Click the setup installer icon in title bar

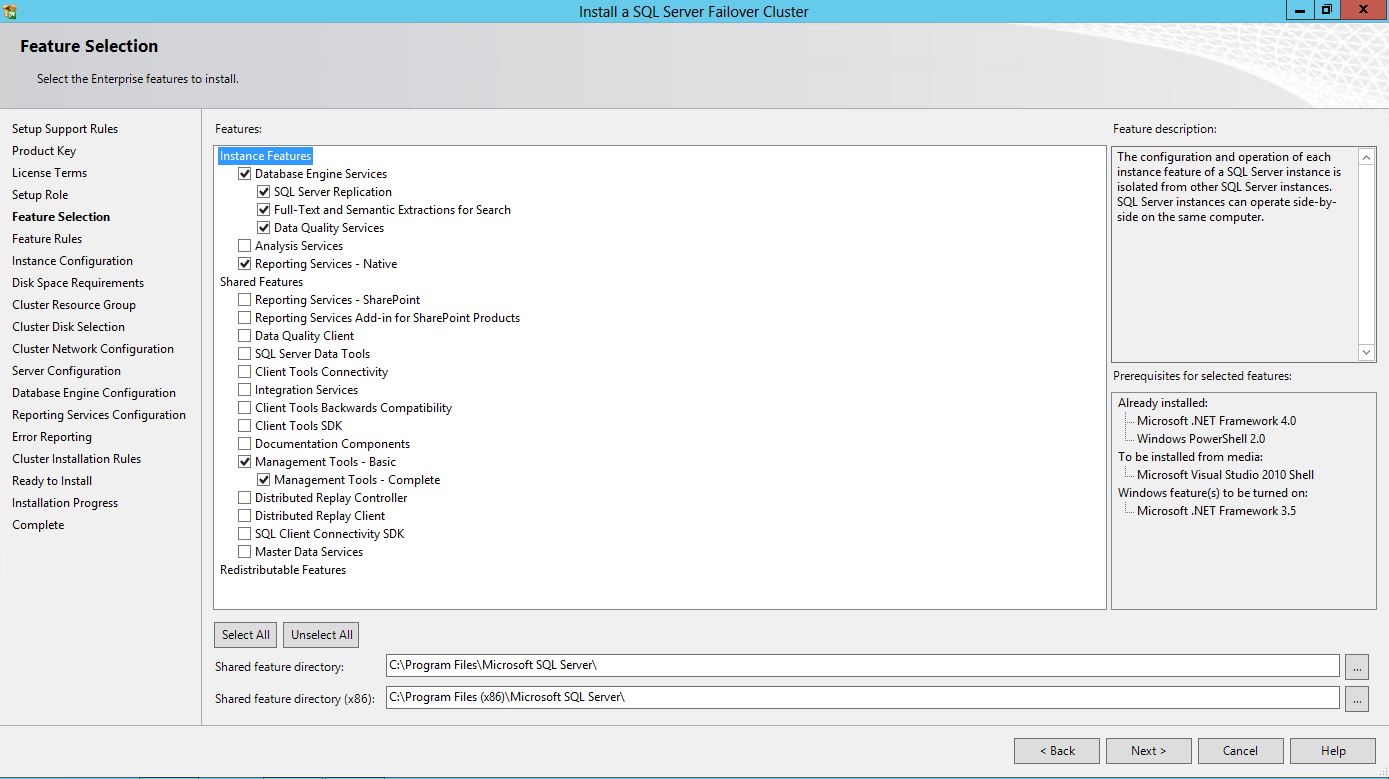pos(10,11)
